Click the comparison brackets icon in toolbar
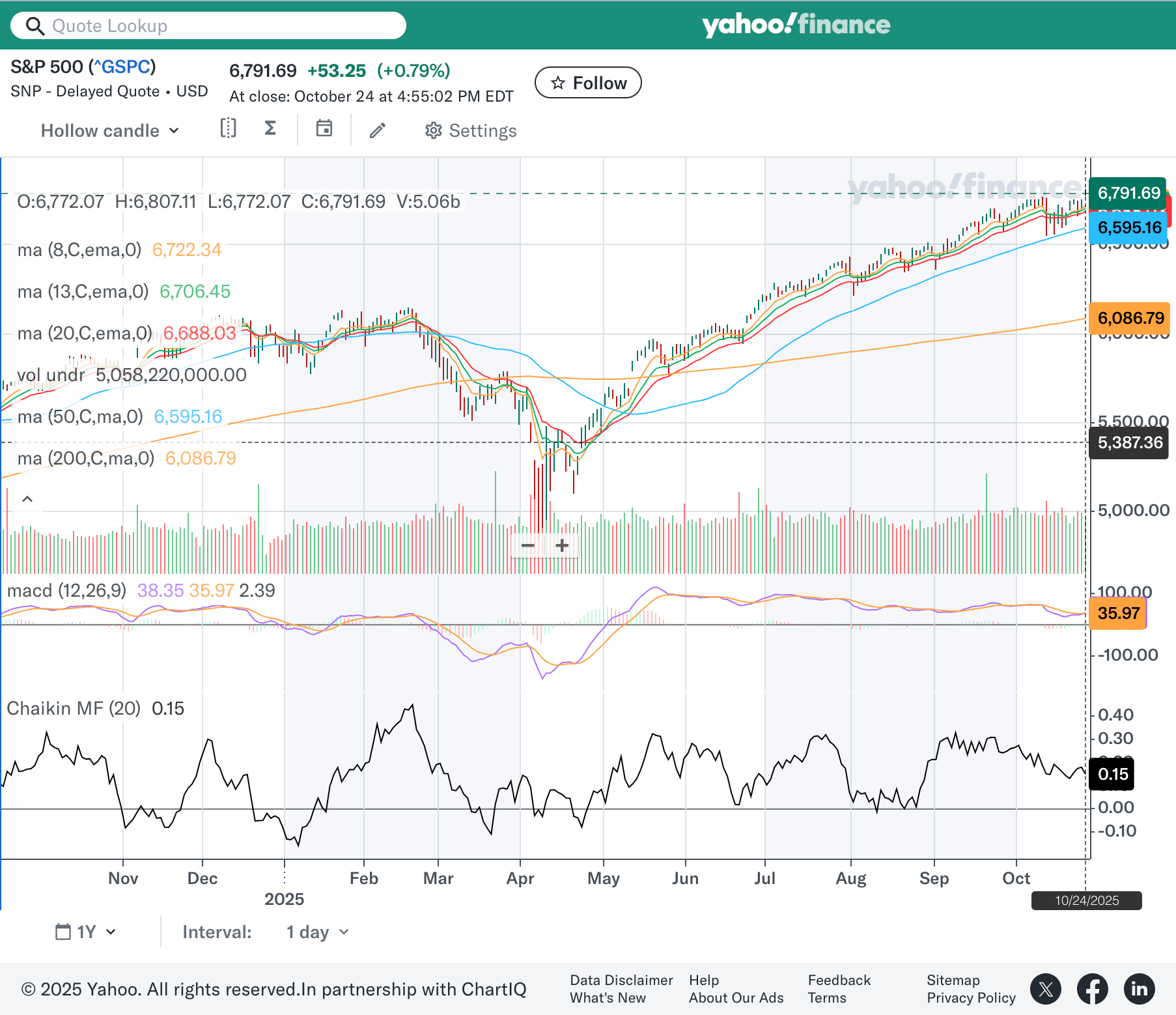This screenshot has width=1176, height=1015. [228, 128]
